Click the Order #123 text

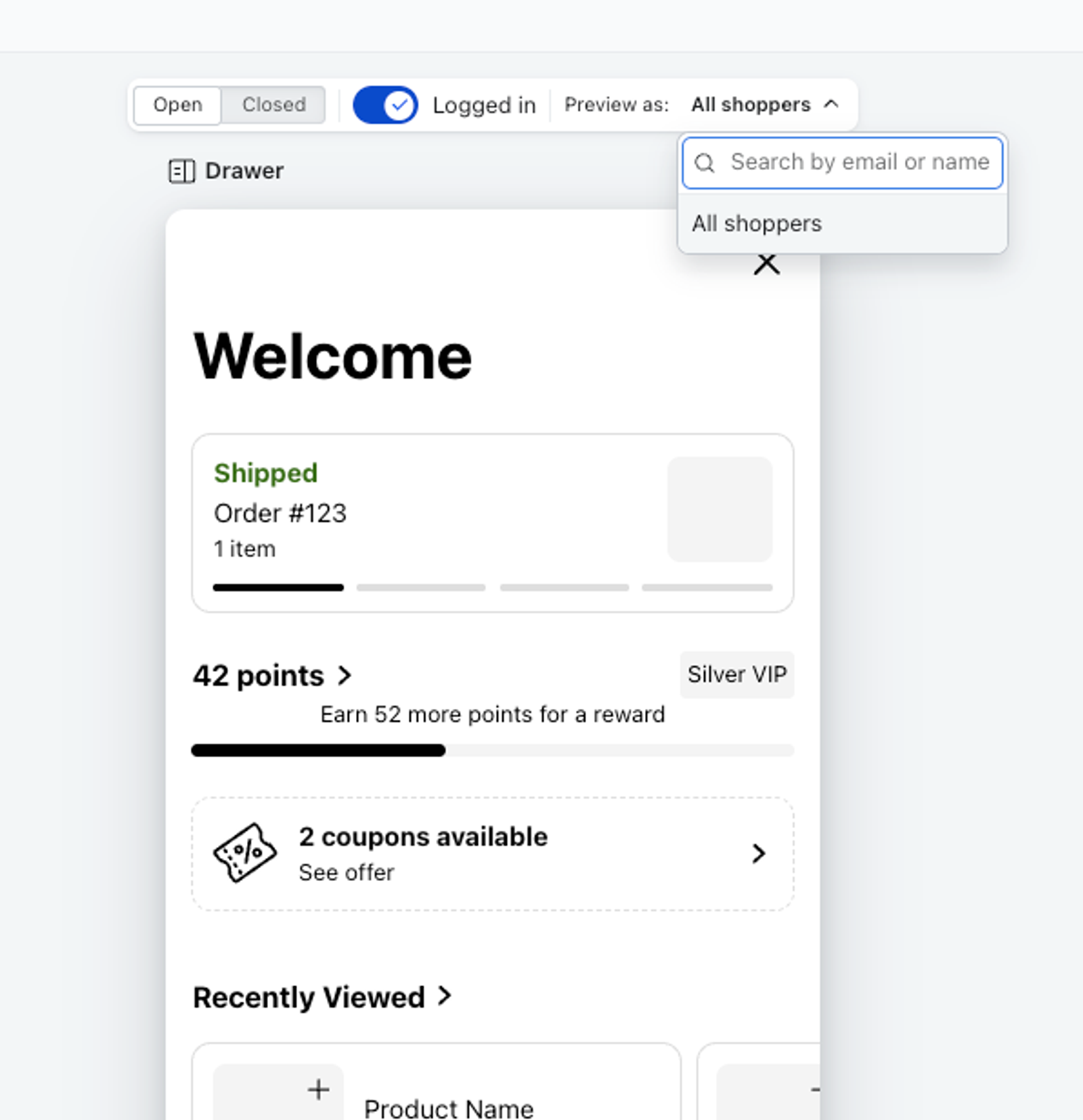pos(280,513)
